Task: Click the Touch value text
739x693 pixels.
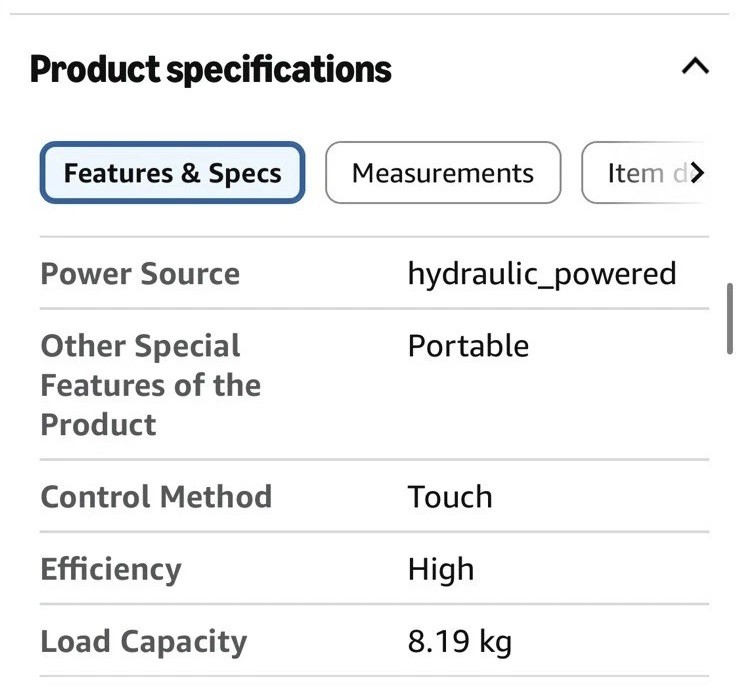Action: (x=450, y=497)
